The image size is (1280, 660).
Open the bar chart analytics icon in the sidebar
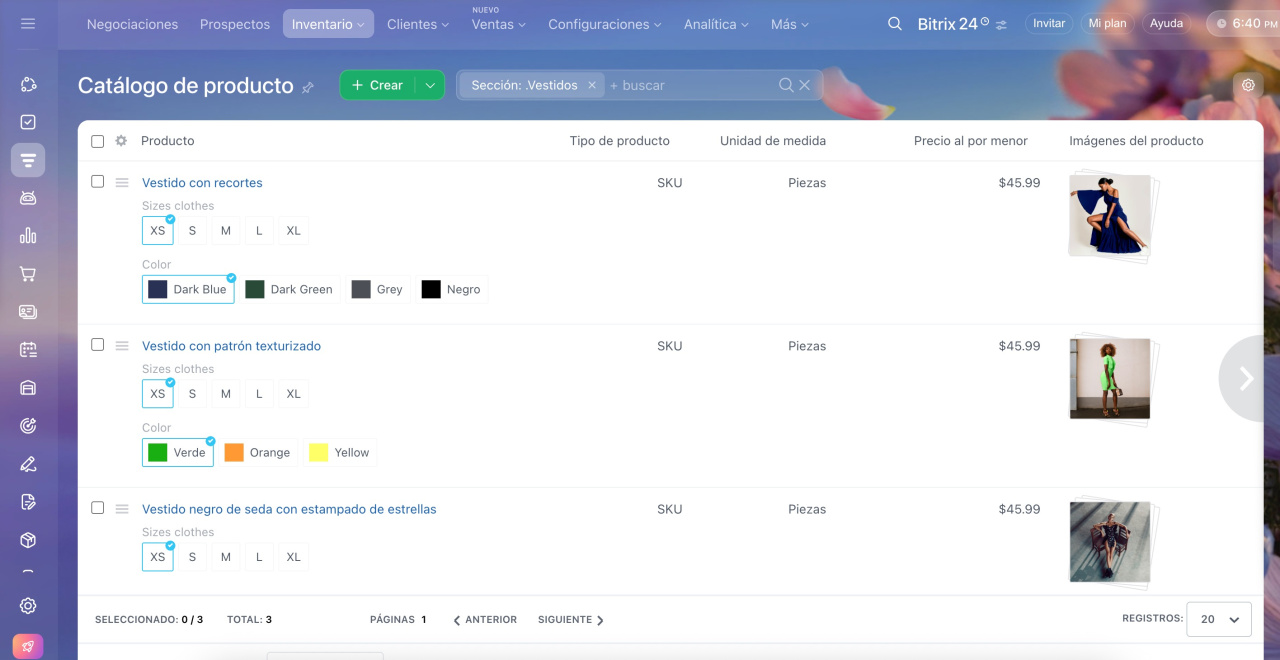pos(28,236)
